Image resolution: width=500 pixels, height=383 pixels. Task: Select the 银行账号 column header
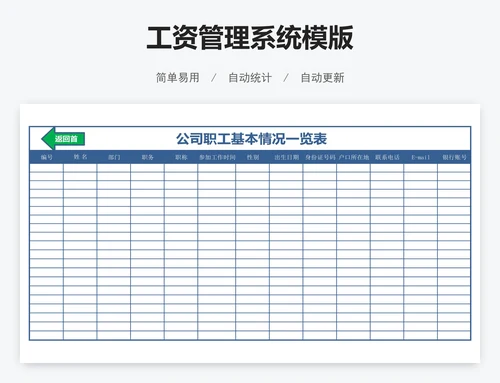click(x=454, y=157)
